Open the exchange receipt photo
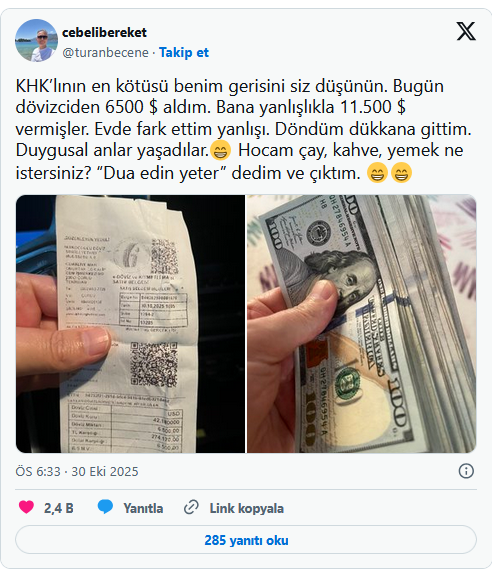The height and width of the screenshot is (580, 501). click(130, 324)
